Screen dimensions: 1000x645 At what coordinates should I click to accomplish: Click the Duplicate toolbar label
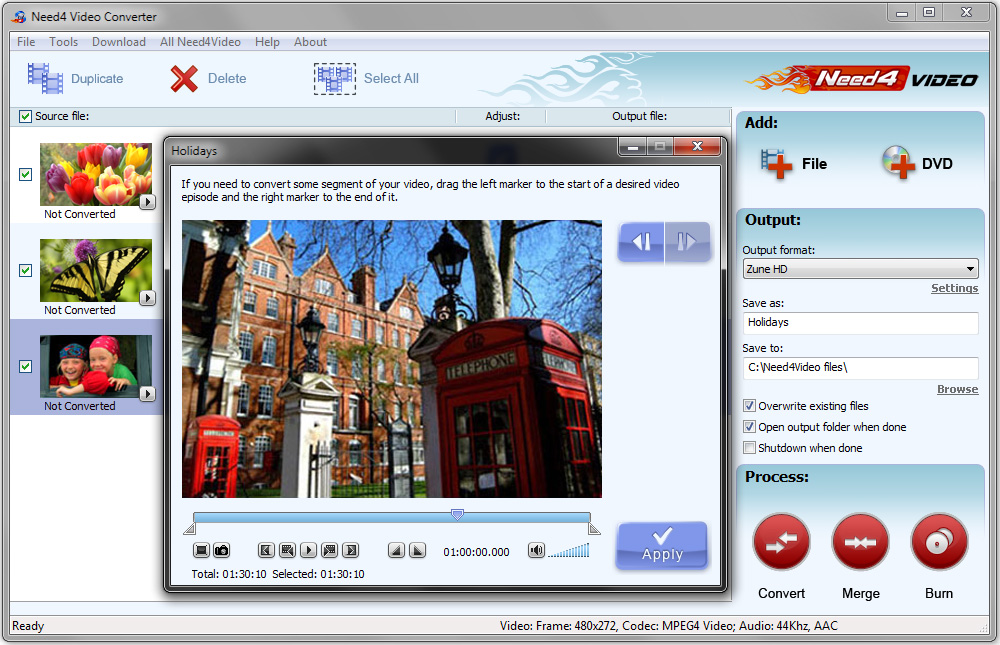click(97, 78)
